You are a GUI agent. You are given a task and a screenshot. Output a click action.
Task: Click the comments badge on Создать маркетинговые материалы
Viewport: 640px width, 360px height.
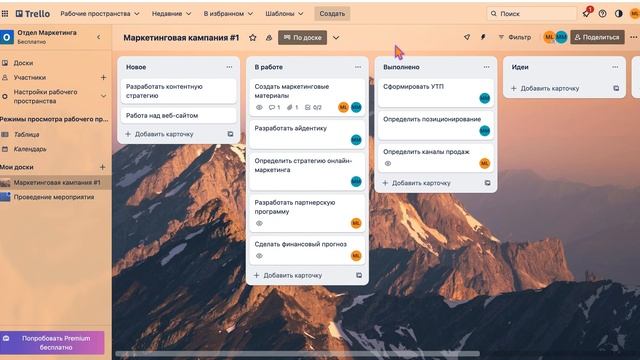(274, 107)
